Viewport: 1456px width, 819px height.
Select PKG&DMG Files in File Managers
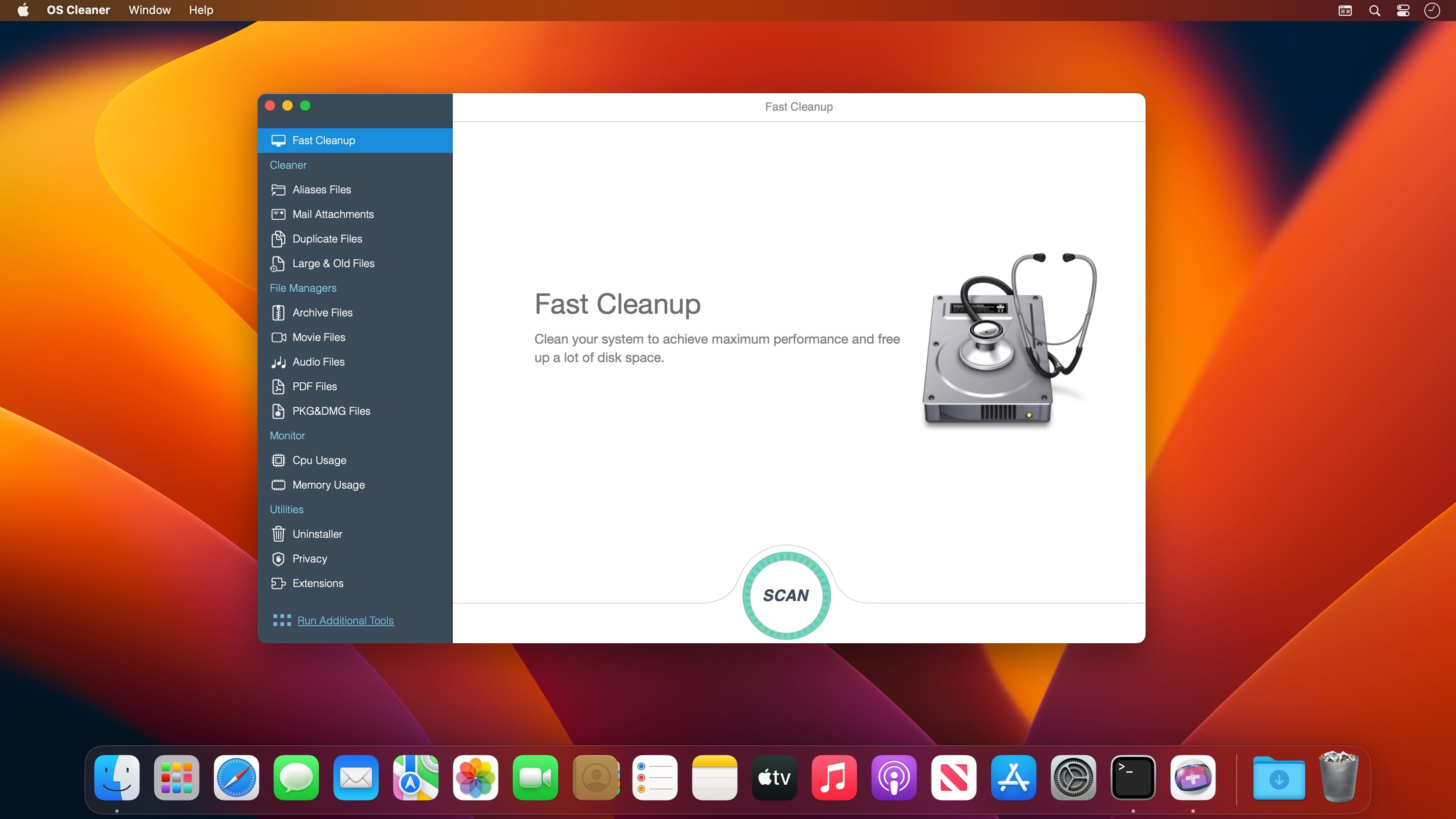click(331, 411)
